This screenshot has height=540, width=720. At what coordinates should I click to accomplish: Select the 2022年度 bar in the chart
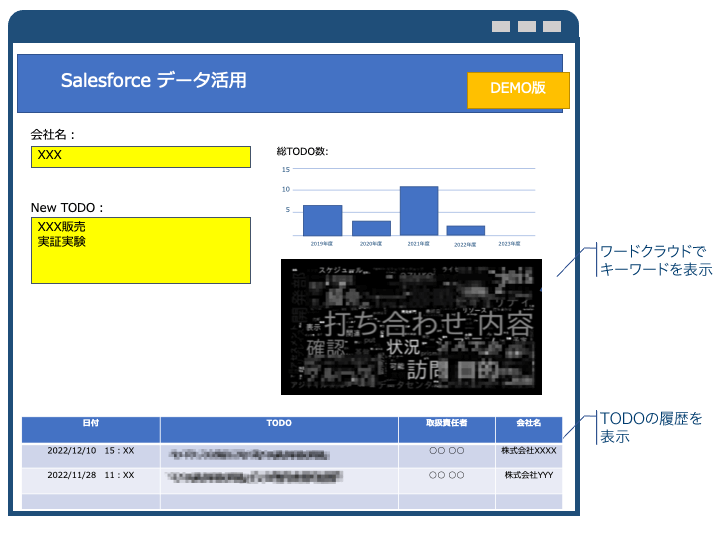[x=466, y=231]
